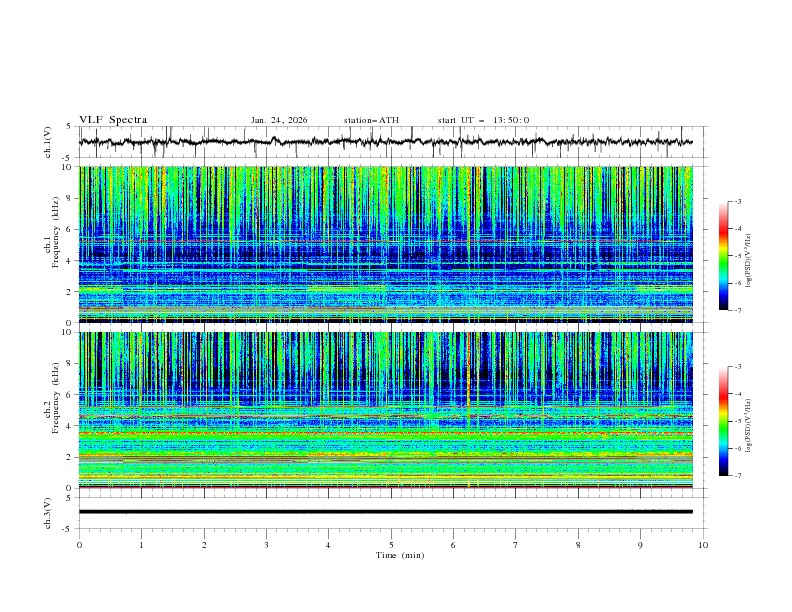Viewport: 792px width, 612px height.
Task: Click the "-7" tick on ch.2 color bar
Action: [738, 476]
